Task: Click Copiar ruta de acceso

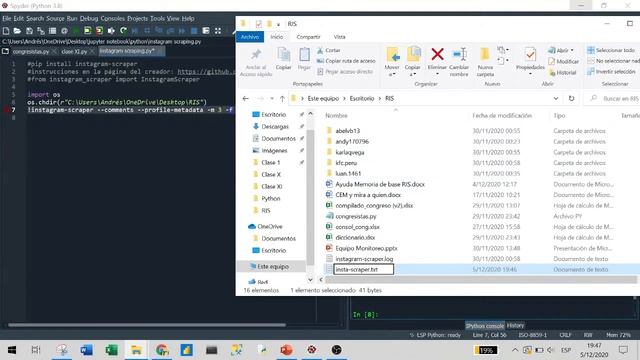Action: coord(346,61)
